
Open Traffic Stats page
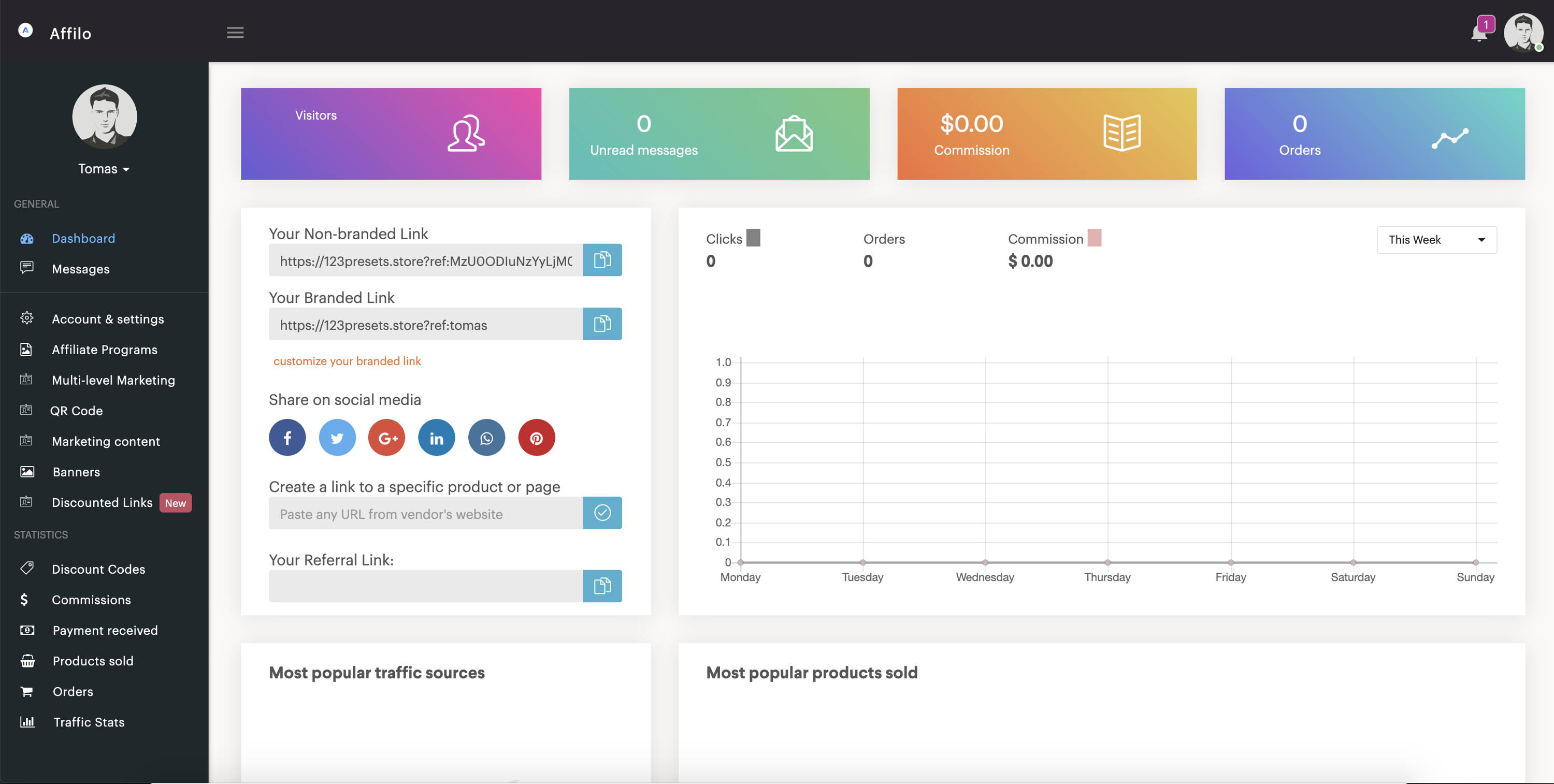[89, 722]
